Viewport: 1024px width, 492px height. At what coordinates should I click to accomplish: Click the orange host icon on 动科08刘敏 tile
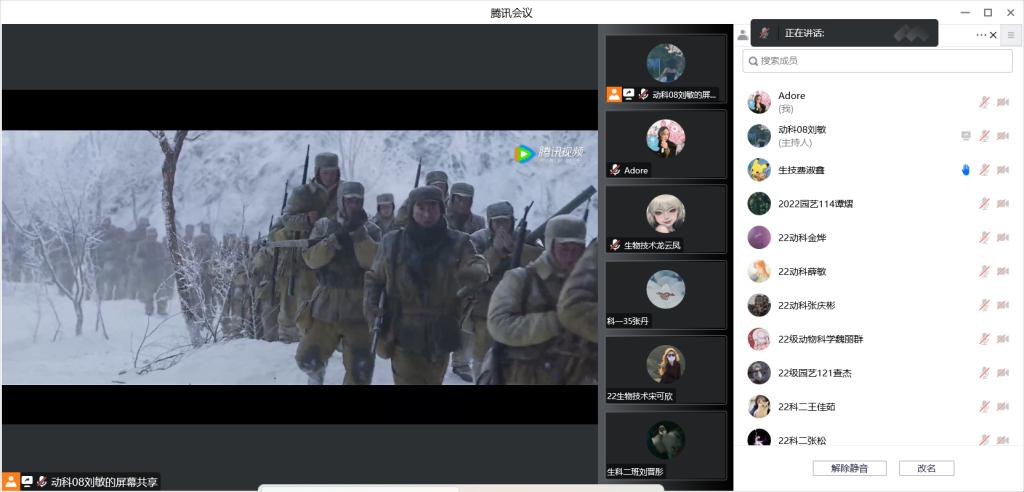(x=614, y=94)
